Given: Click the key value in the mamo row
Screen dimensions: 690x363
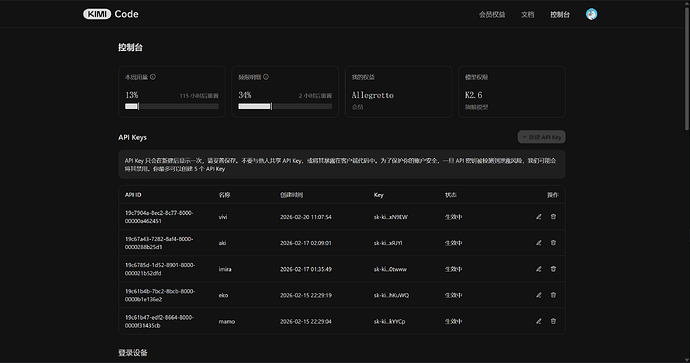Looking at the screenshot, I should coord(389,321).
